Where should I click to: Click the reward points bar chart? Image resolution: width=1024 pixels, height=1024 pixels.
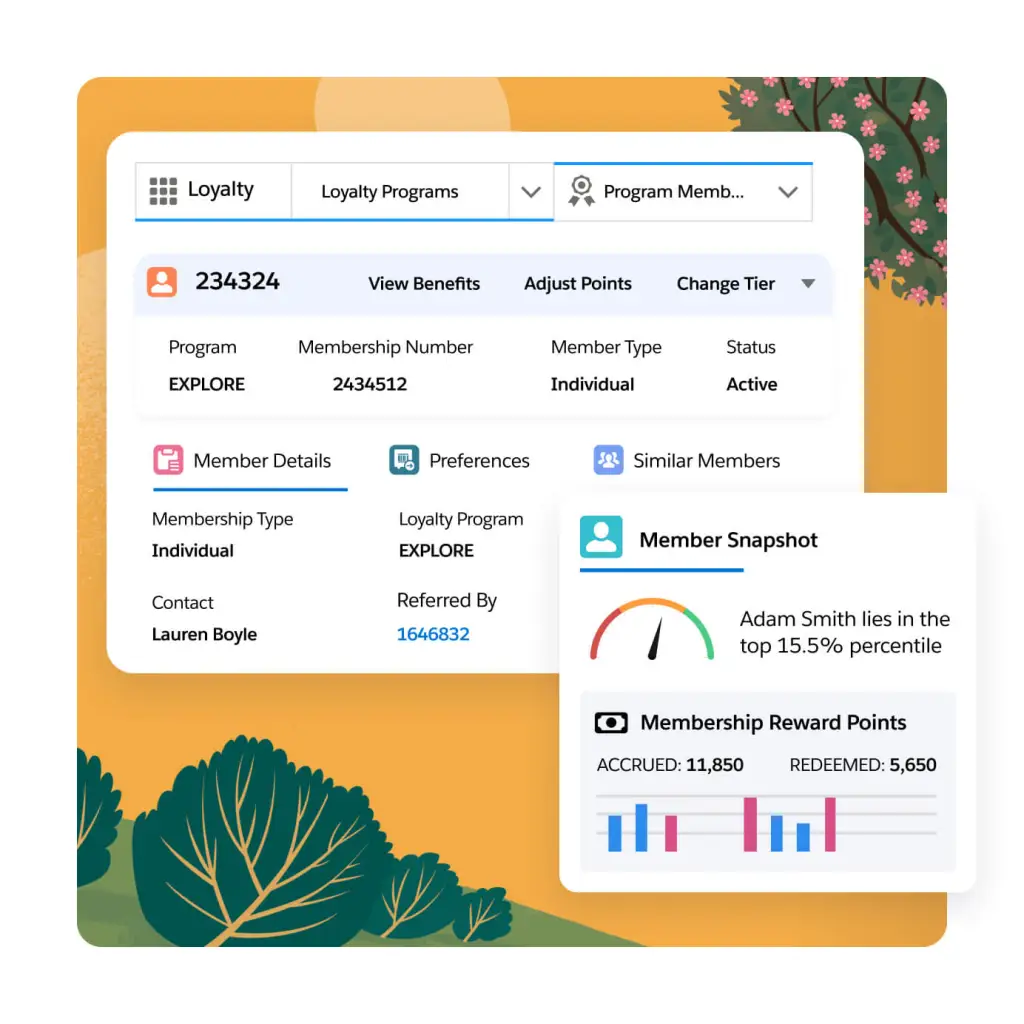[765, 825]
